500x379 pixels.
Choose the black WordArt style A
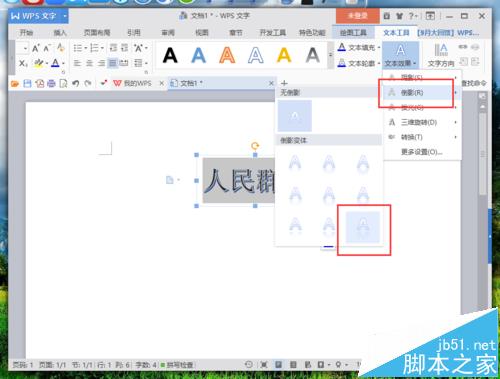click(x=170, y=55)
